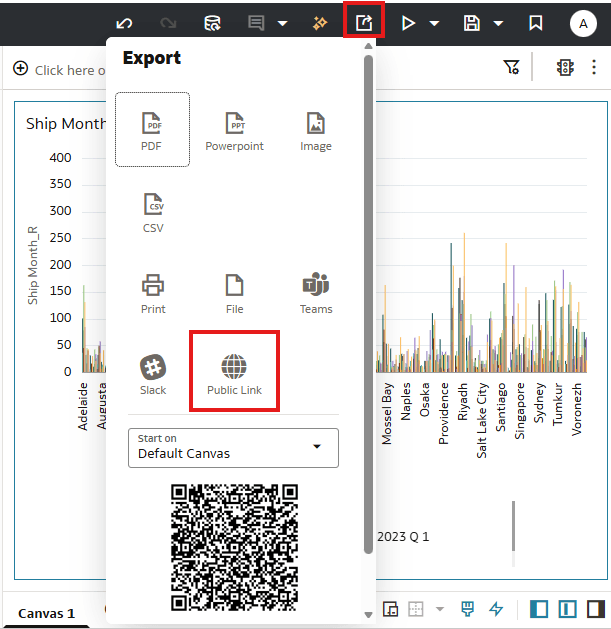
Task: Click the export panel scroll up arrow
Action: [368, 47]
